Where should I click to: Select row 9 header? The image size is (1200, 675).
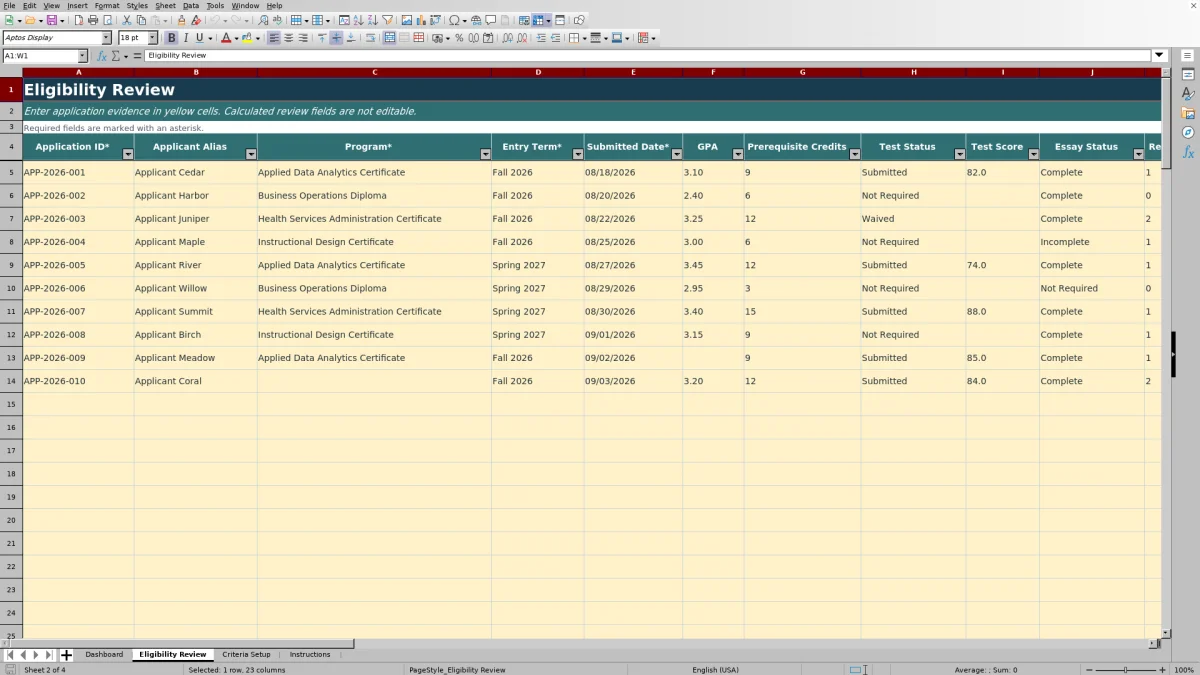[11, 265]
